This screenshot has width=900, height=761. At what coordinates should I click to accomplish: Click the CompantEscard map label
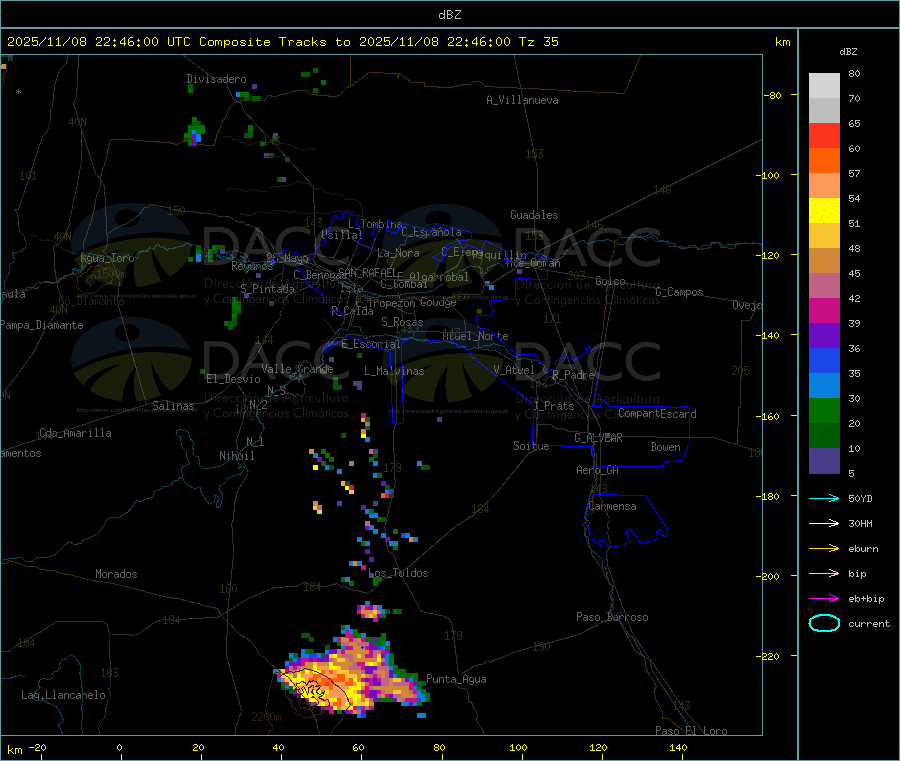657,414
